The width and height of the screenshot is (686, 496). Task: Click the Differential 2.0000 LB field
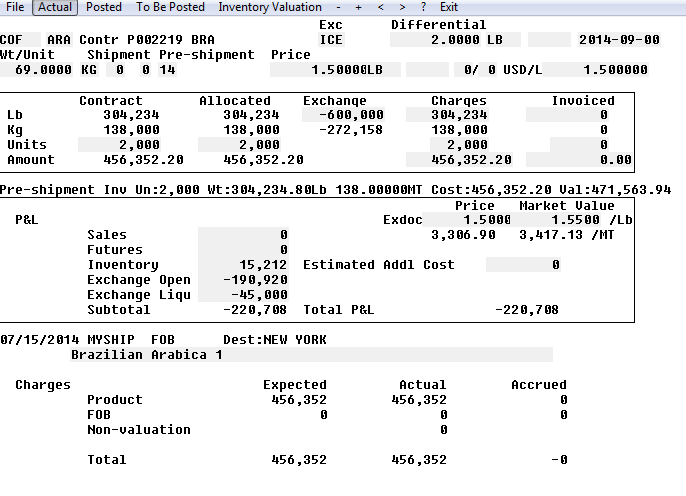tap(455, 40)
